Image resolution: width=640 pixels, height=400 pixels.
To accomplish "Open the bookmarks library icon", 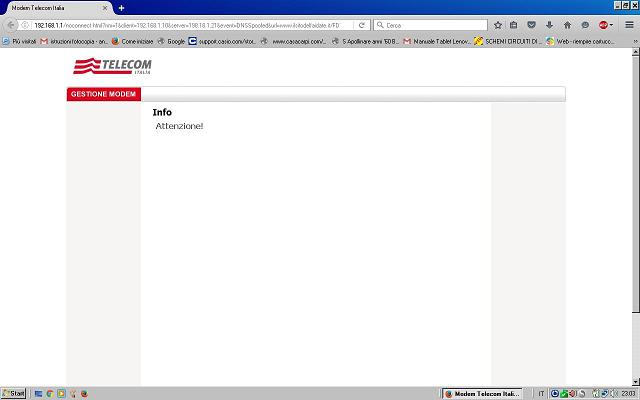I will pos(513,25).
